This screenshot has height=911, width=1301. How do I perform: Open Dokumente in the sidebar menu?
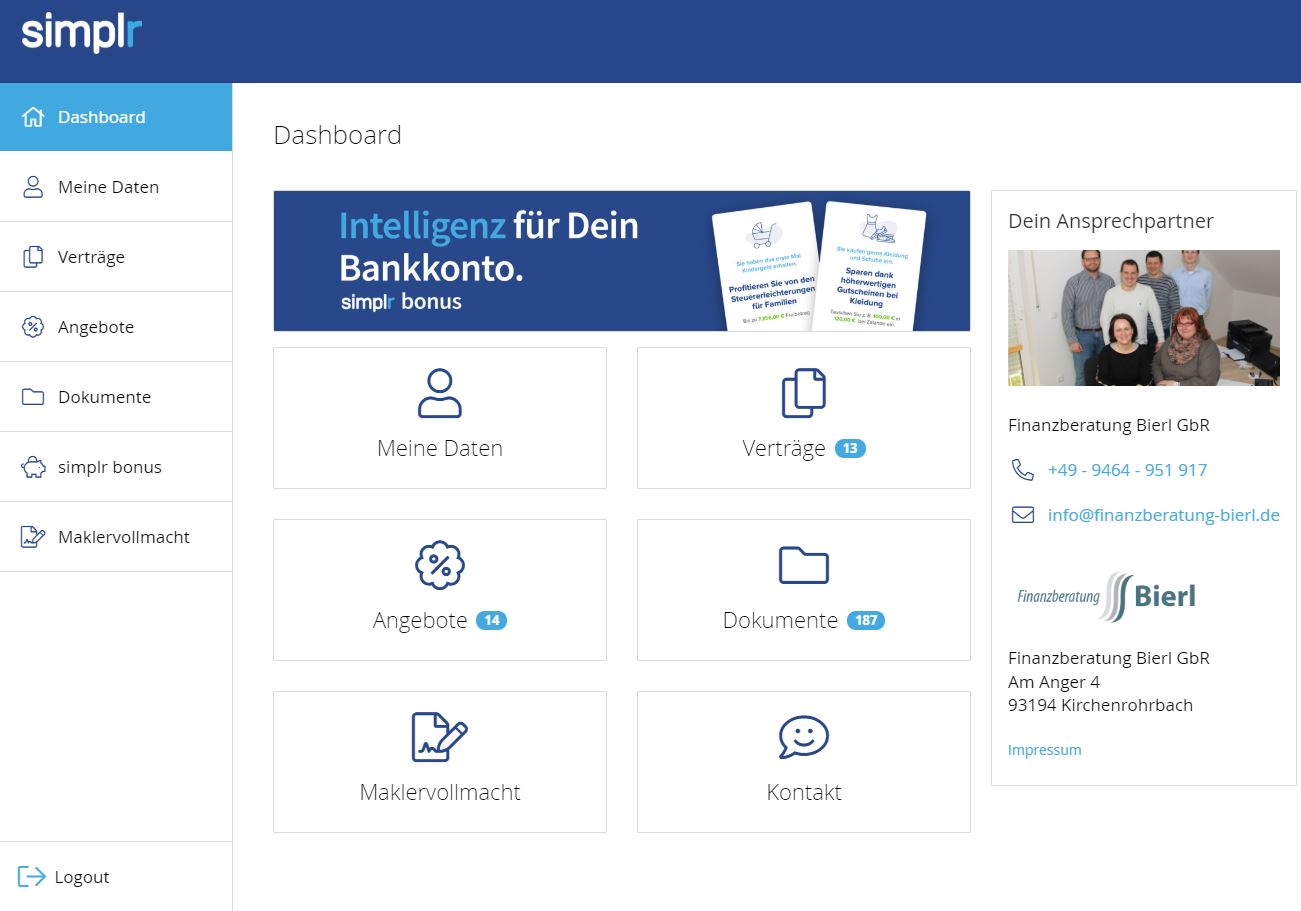pos(116,397)
